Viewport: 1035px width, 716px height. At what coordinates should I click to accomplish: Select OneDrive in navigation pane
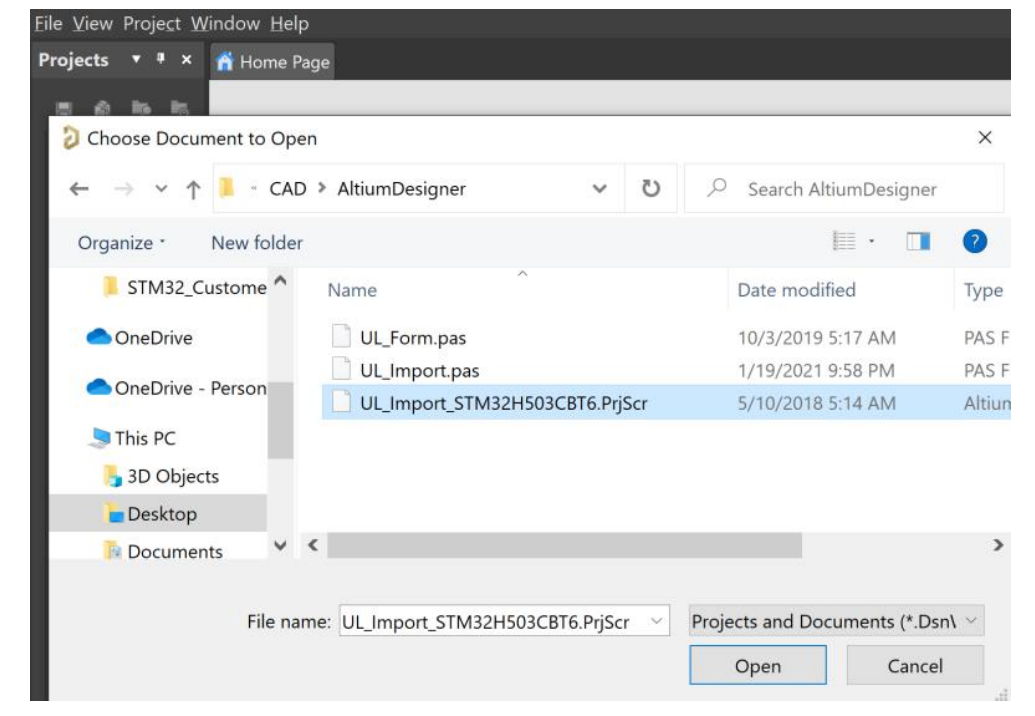click(x=140, y=338)
